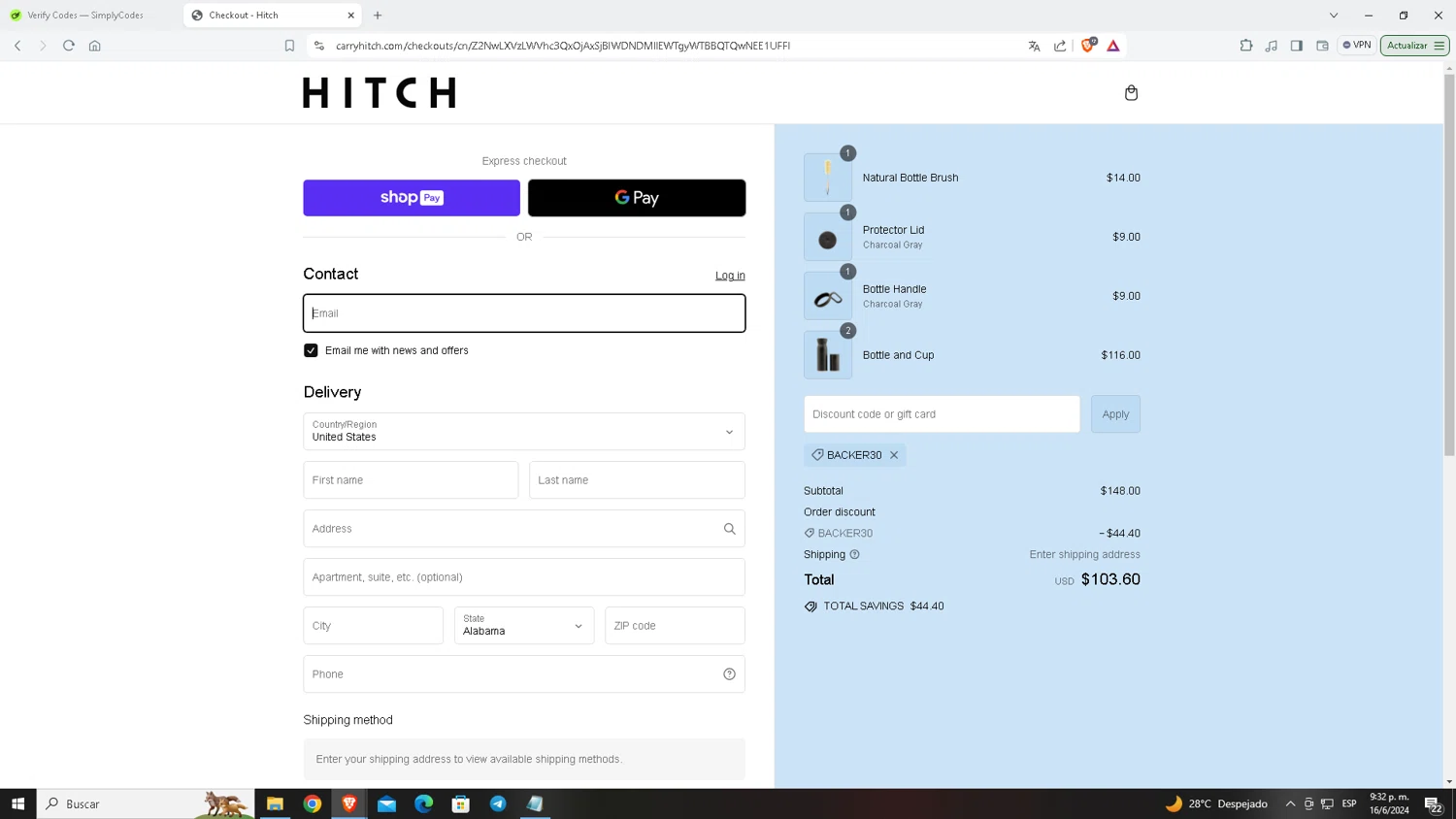The image size is (1456, 819).
Task: Click the ZIP code field
Action: [x=675, y=626]
